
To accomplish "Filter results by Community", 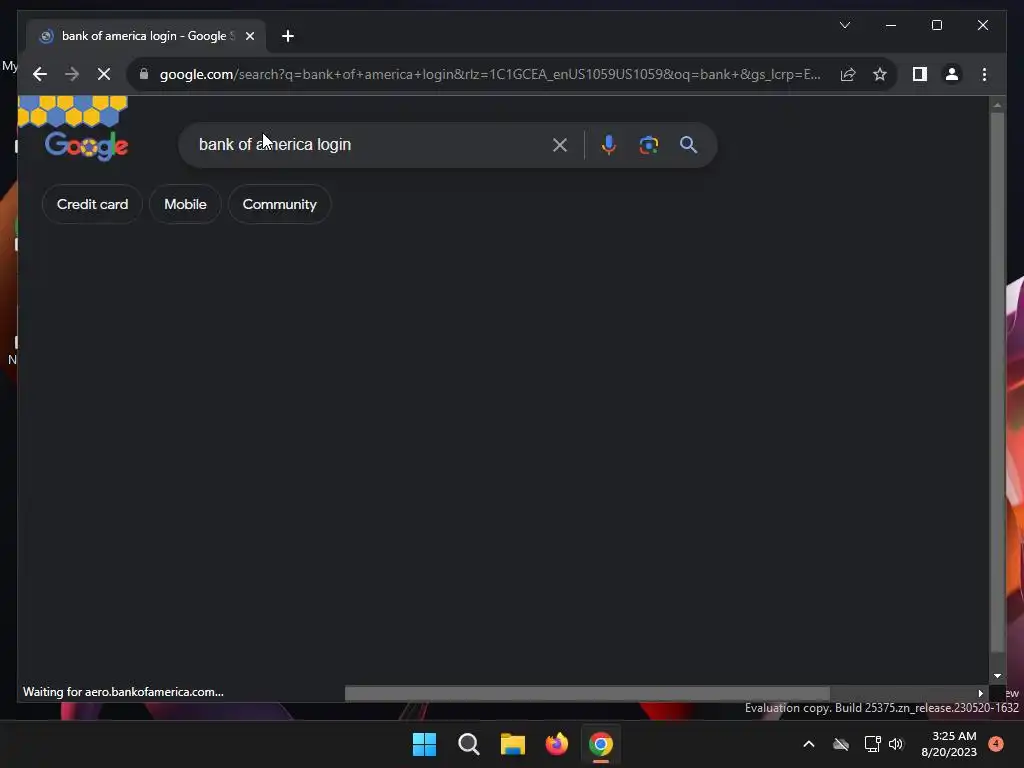I will (x=280, y=204).
